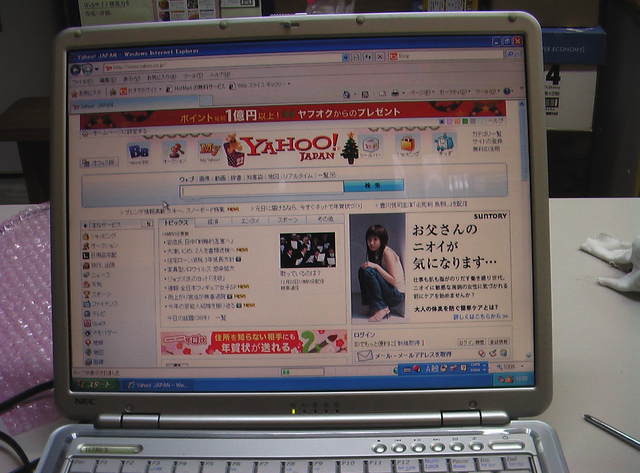Screen dimensions: 640x473
Task: Click the IE Help question mark icon
Action: tap(507, 91)
